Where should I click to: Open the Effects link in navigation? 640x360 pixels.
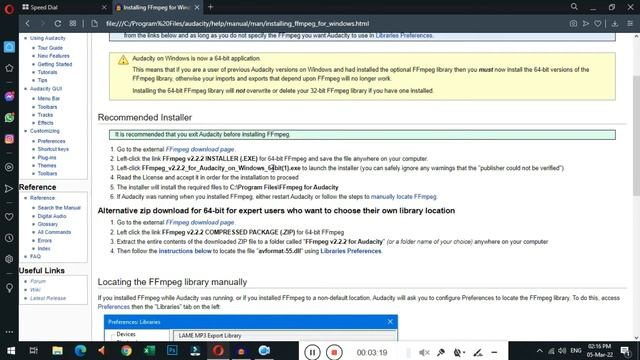[45, 123]
